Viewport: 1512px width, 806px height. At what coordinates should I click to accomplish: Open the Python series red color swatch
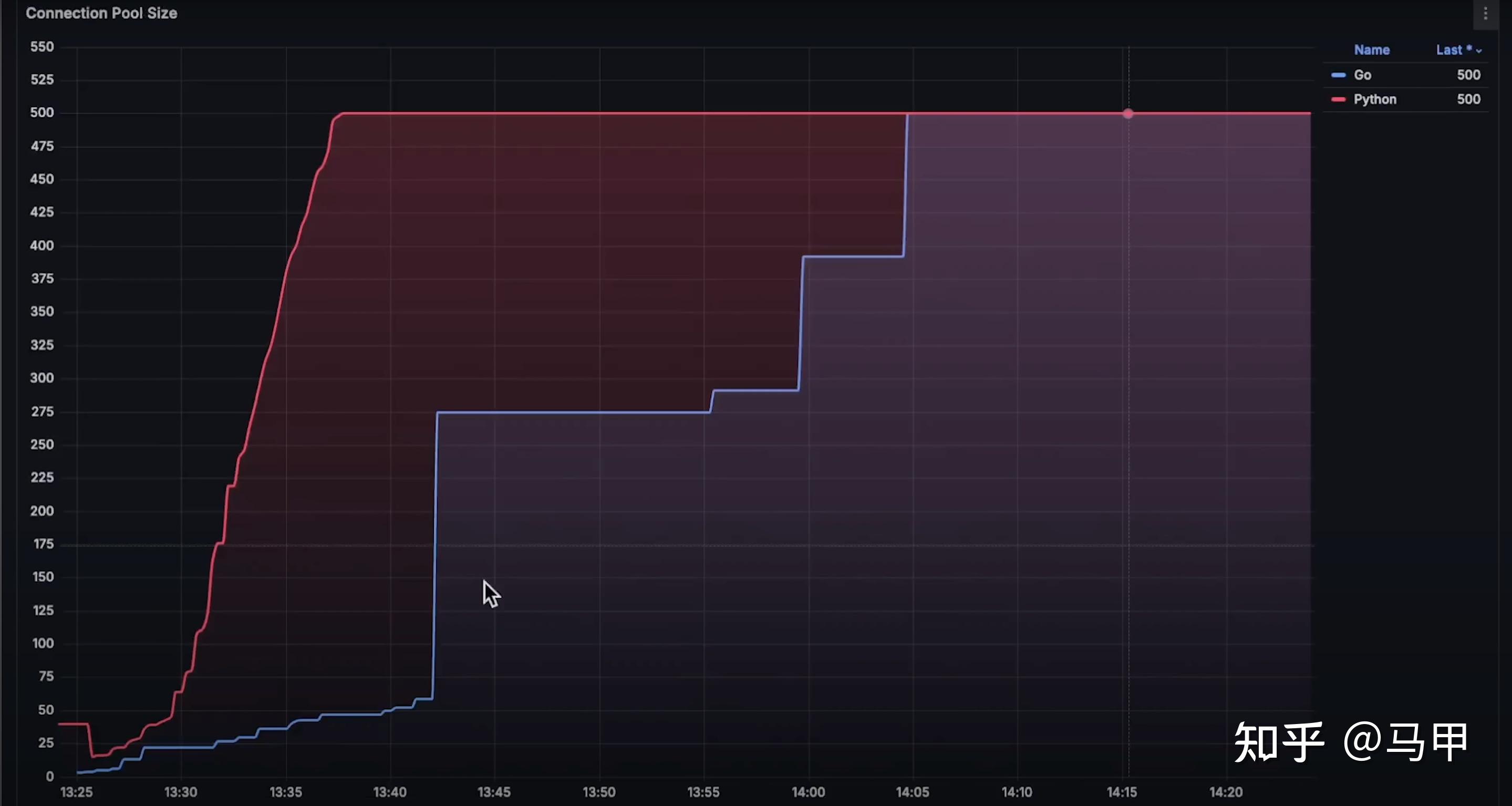[x=1338, y=99]
